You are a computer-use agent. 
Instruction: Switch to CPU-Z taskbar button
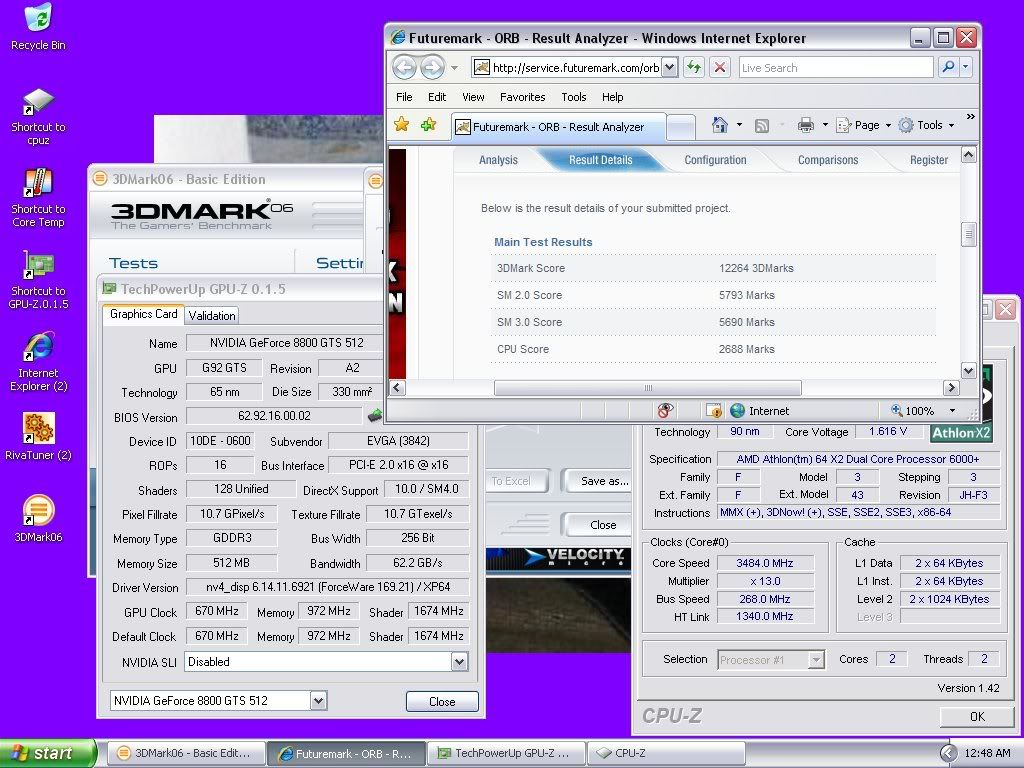tap(666, 753)
